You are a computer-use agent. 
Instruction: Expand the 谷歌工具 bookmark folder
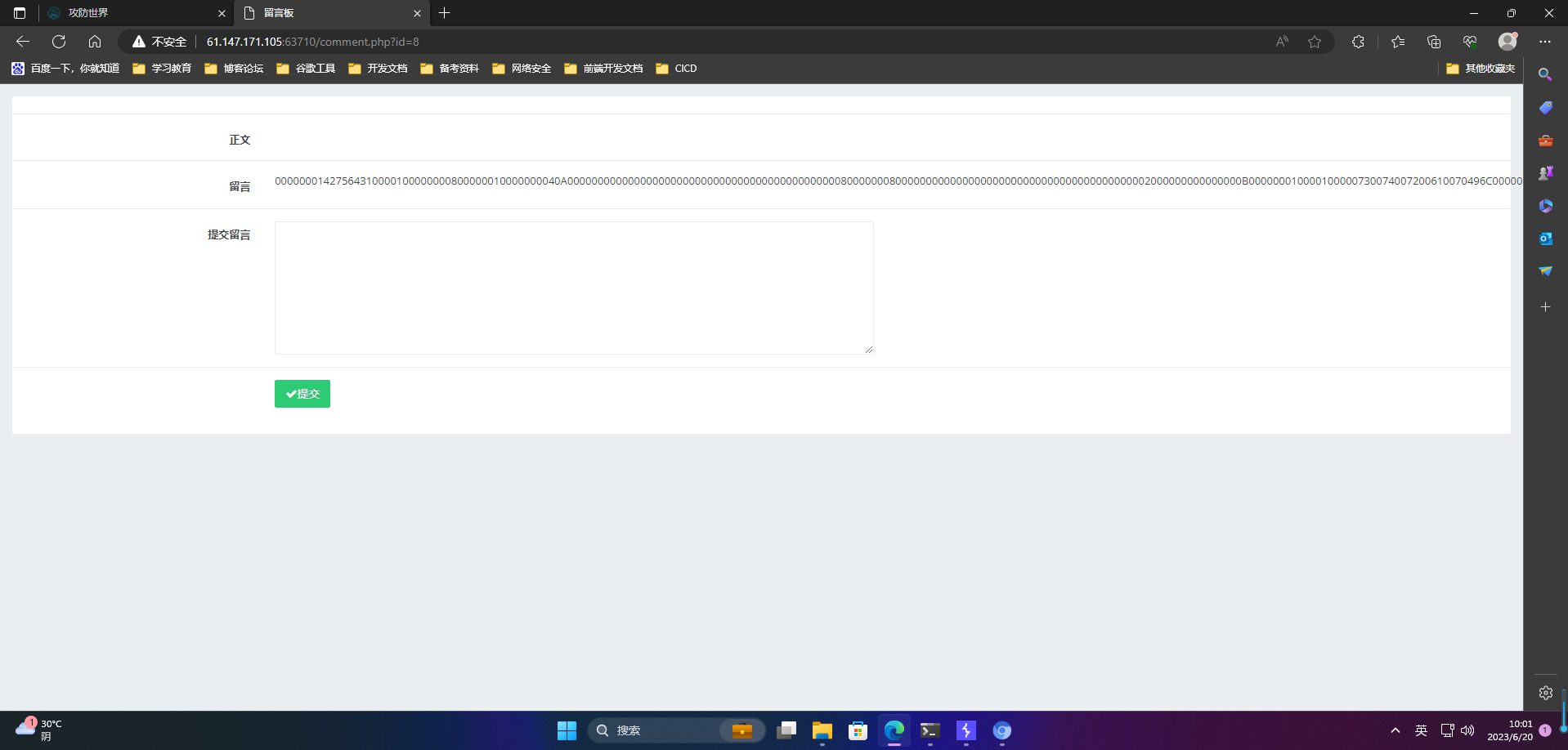click(306, 69)
